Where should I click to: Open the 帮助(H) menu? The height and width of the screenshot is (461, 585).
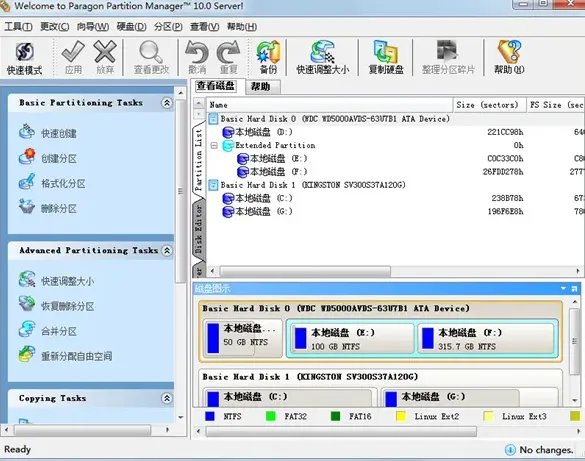(x=242, y=26)
